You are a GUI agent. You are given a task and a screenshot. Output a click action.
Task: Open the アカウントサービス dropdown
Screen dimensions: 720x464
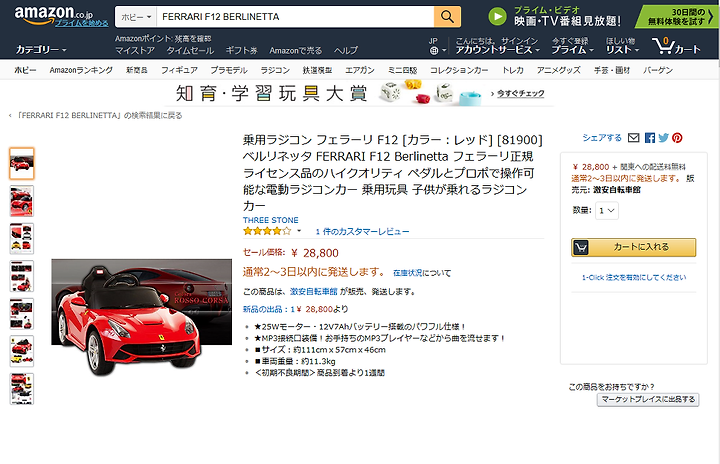[497, 45]
